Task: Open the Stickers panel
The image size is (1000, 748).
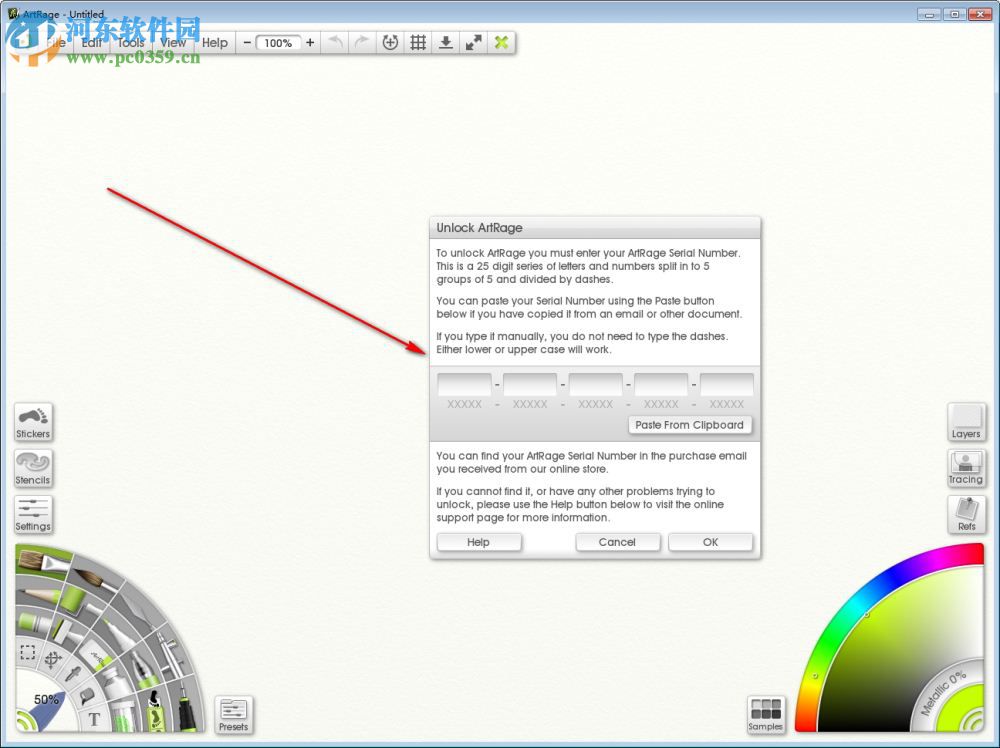Action: coord(33,421)
